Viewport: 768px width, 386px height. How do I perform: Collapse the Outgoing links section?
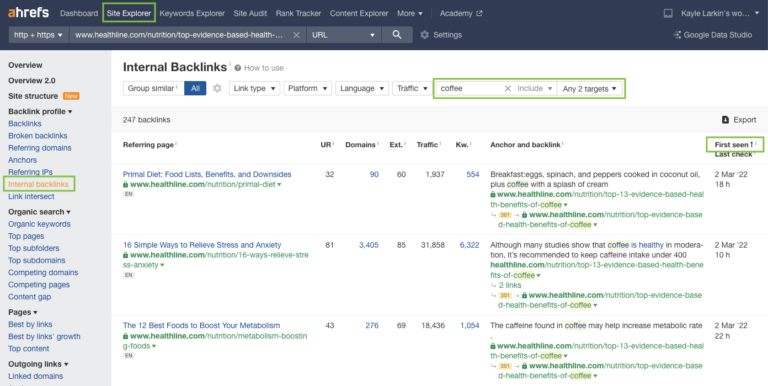pyautogui.click(x=38, y=364)
